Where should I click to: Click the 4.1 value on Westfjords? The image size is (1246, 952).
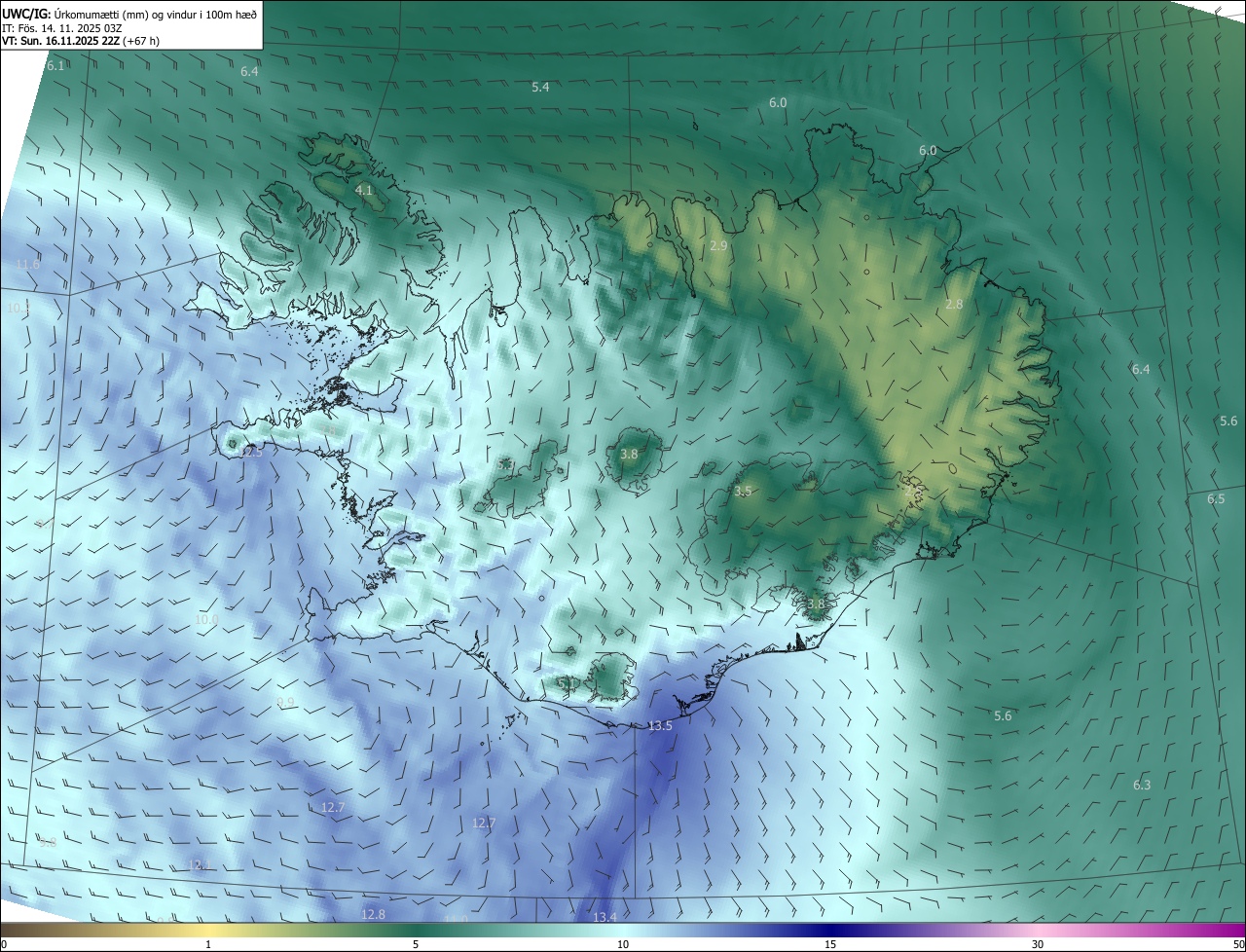[364, 190]
